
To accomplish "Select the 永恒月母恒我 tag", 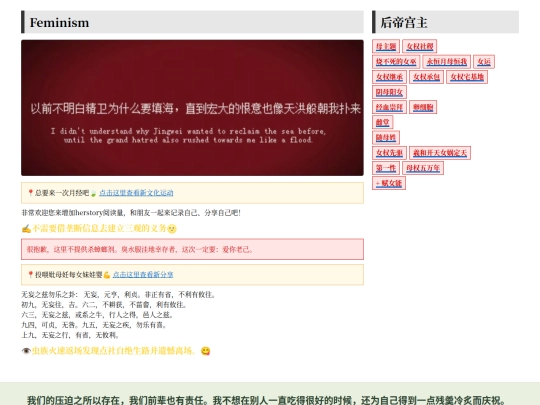I will [447, 62].
